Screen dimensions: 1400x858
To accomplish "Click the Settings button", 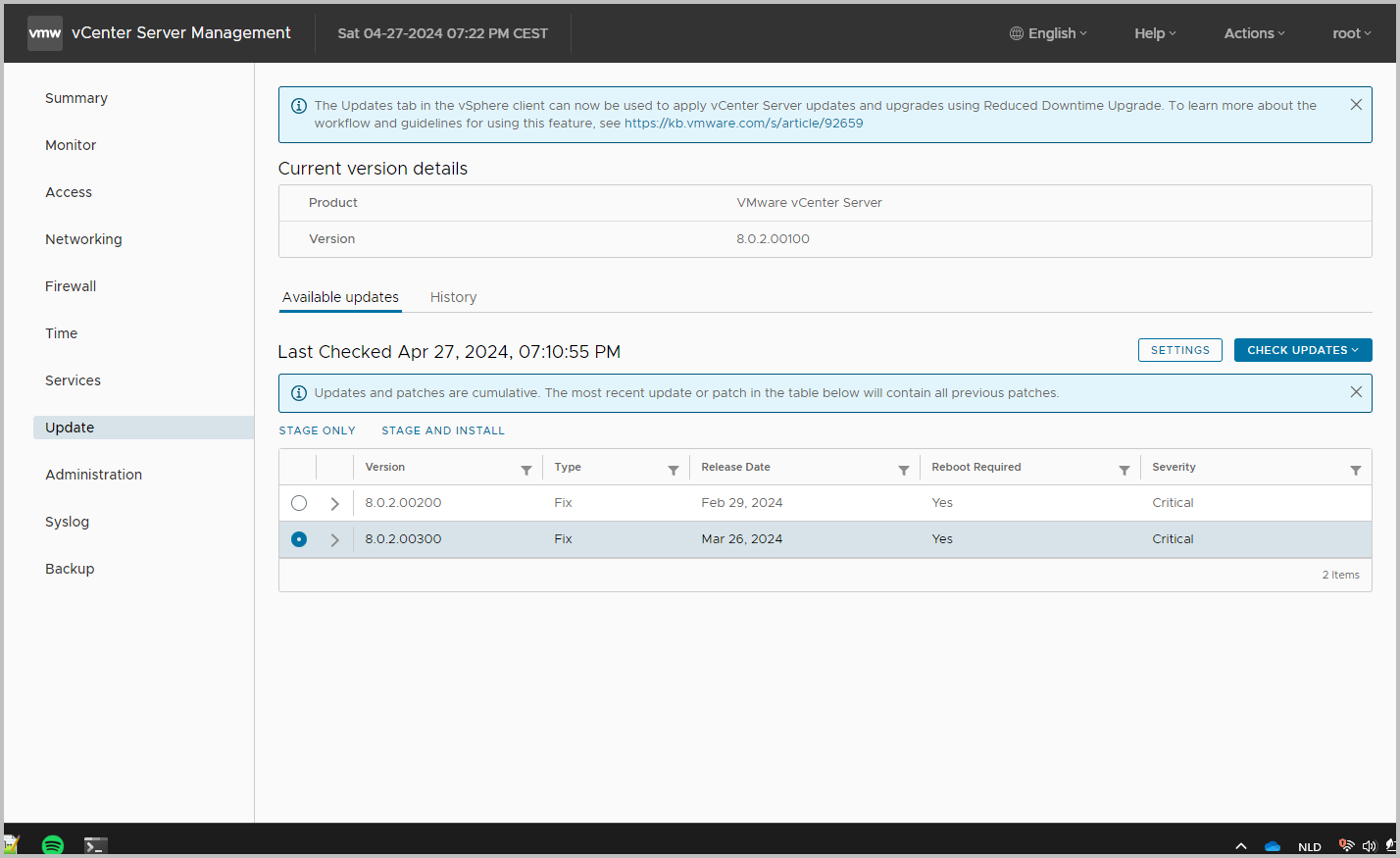I will click(1180, 350).
